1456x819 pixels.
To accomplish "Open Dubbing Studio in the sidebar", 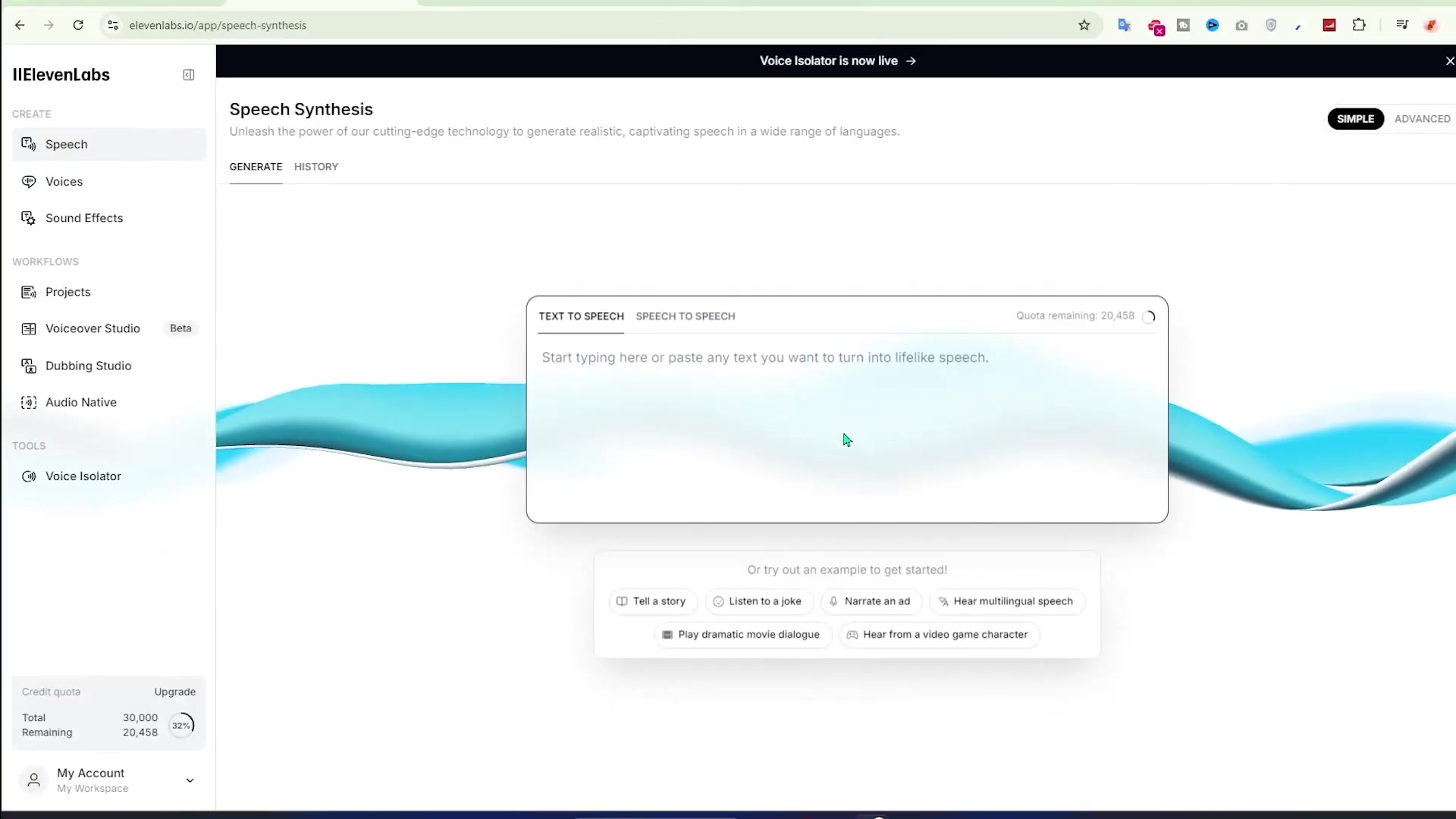I will pyautogui.click(x=109, y=366).
